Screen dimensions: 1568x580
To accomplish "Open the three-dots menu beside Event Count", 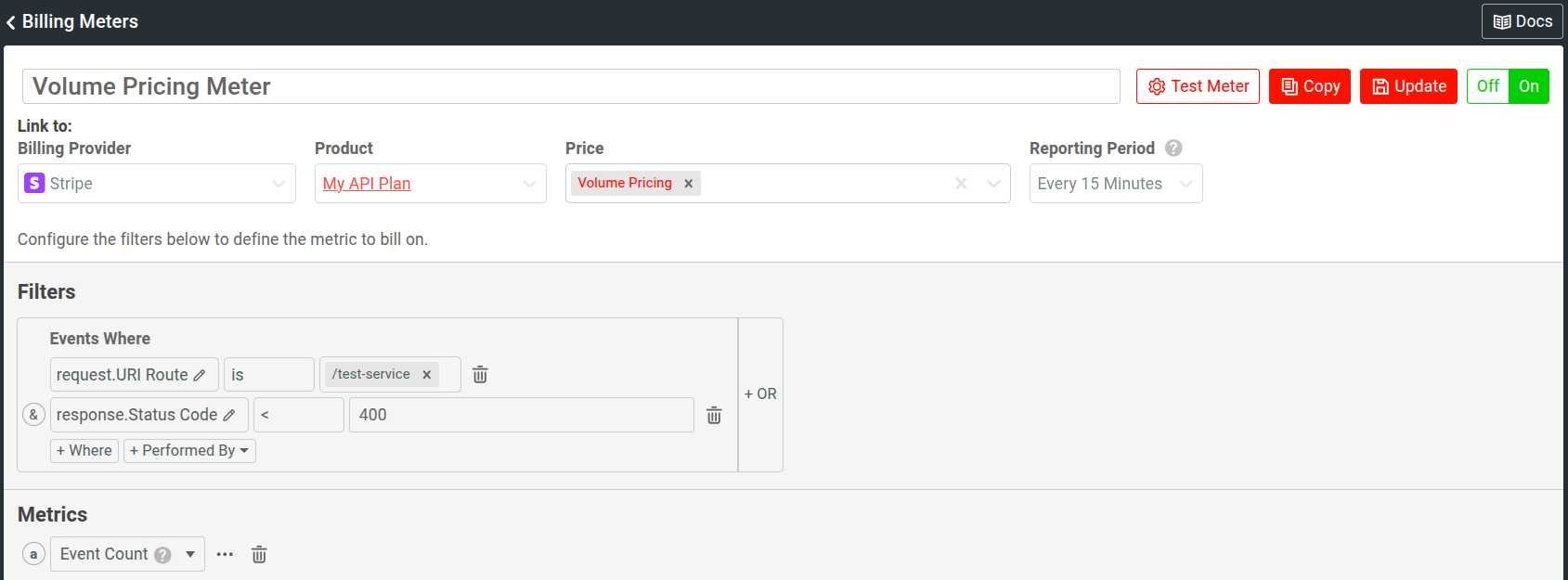I will (x=225, y=555).
